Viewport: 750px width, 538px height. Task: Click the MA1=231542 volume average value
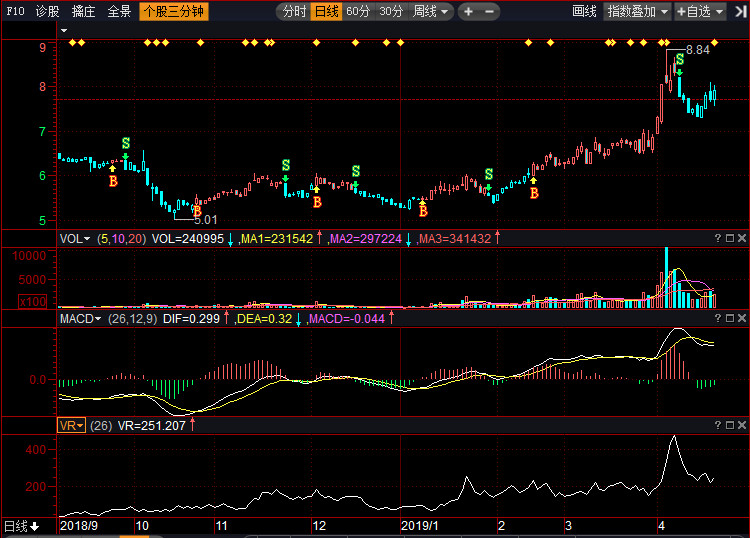276,239
